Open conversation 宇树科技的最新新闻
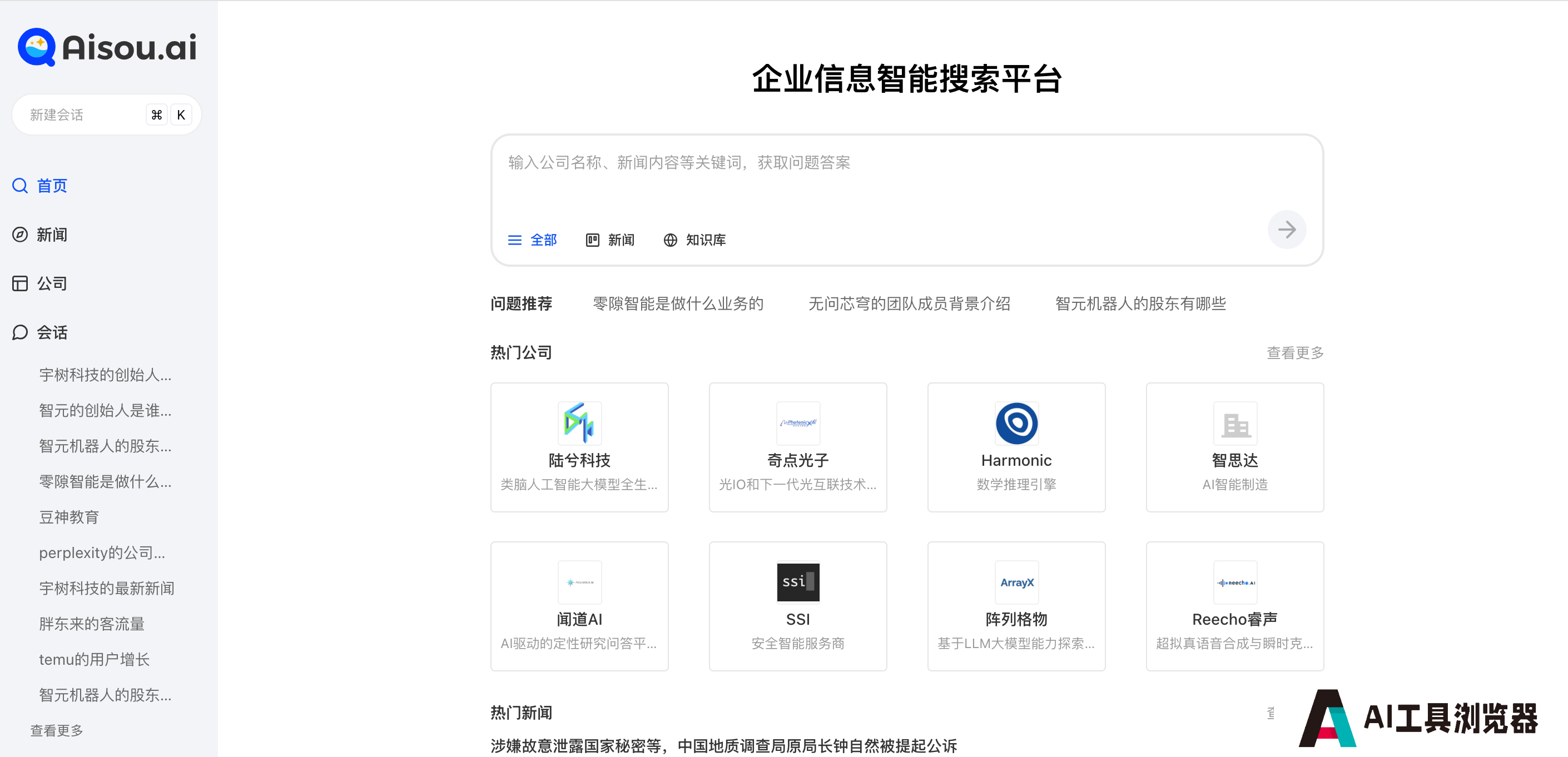 pos(107,589)
